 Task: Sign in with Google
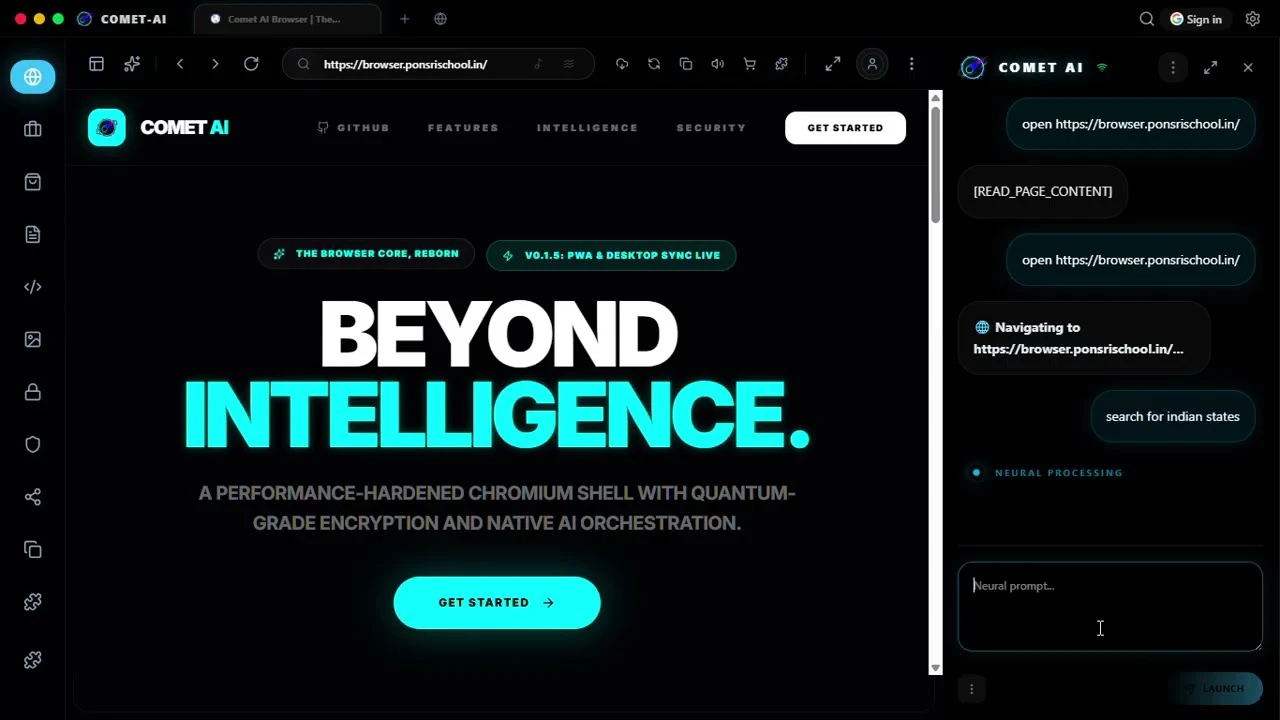click(1196, 19)
